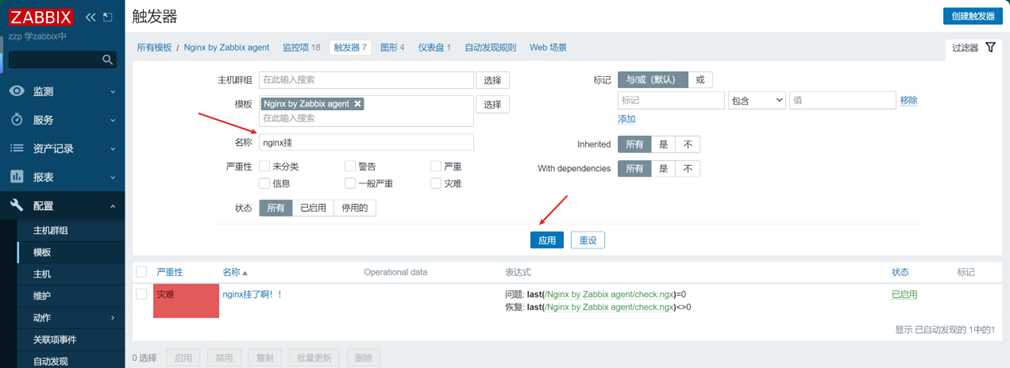Expand the 报表 menu
Image resolution: width=1010 pixels, height=368 pixels.
tap(113, 177)
